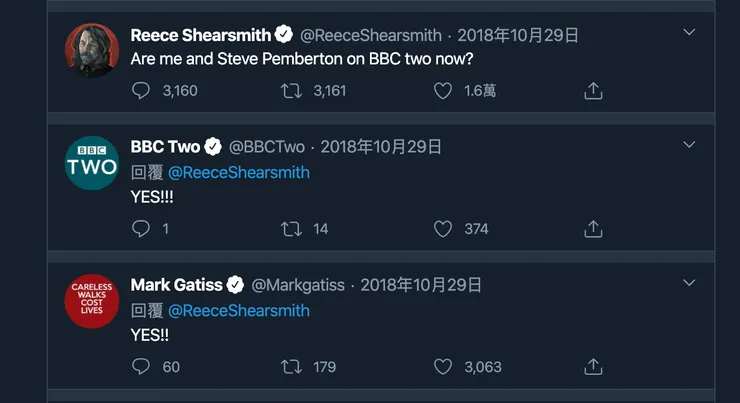The image size is (740, 403).
Task: Click @ReeceShearsmith mention in Mark Gatiss's reply
Action: pos(238,310)
